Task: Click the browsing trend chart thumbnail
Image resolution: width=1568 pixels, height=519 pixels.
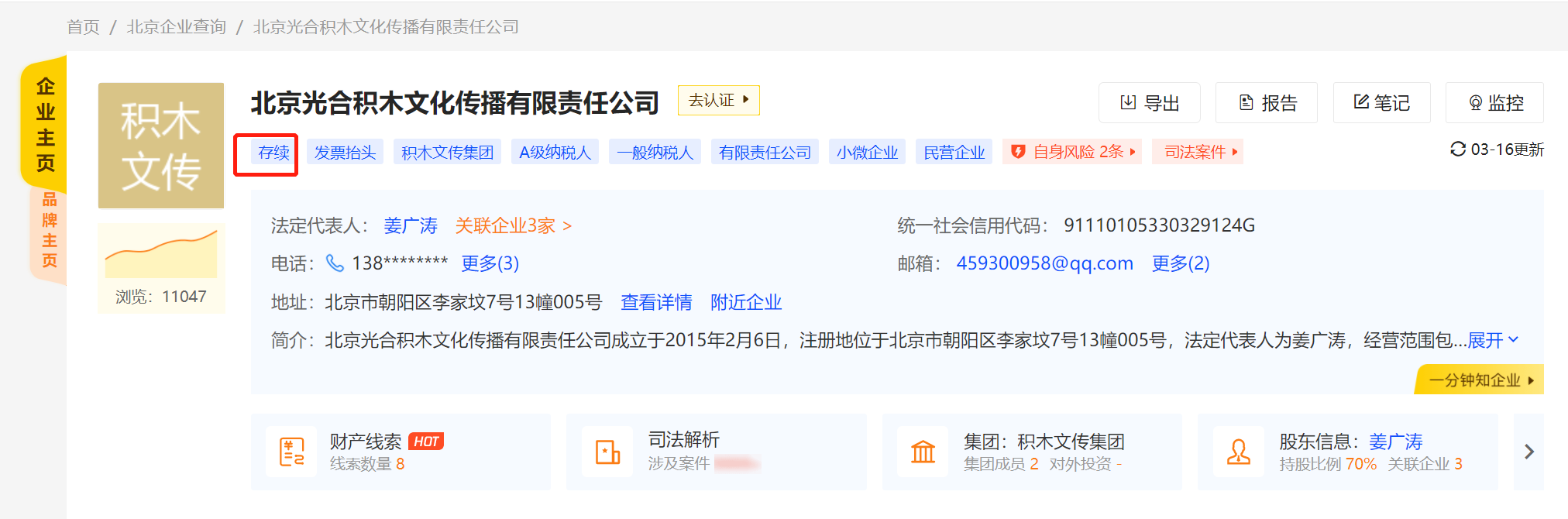Action: click(161, 253)
